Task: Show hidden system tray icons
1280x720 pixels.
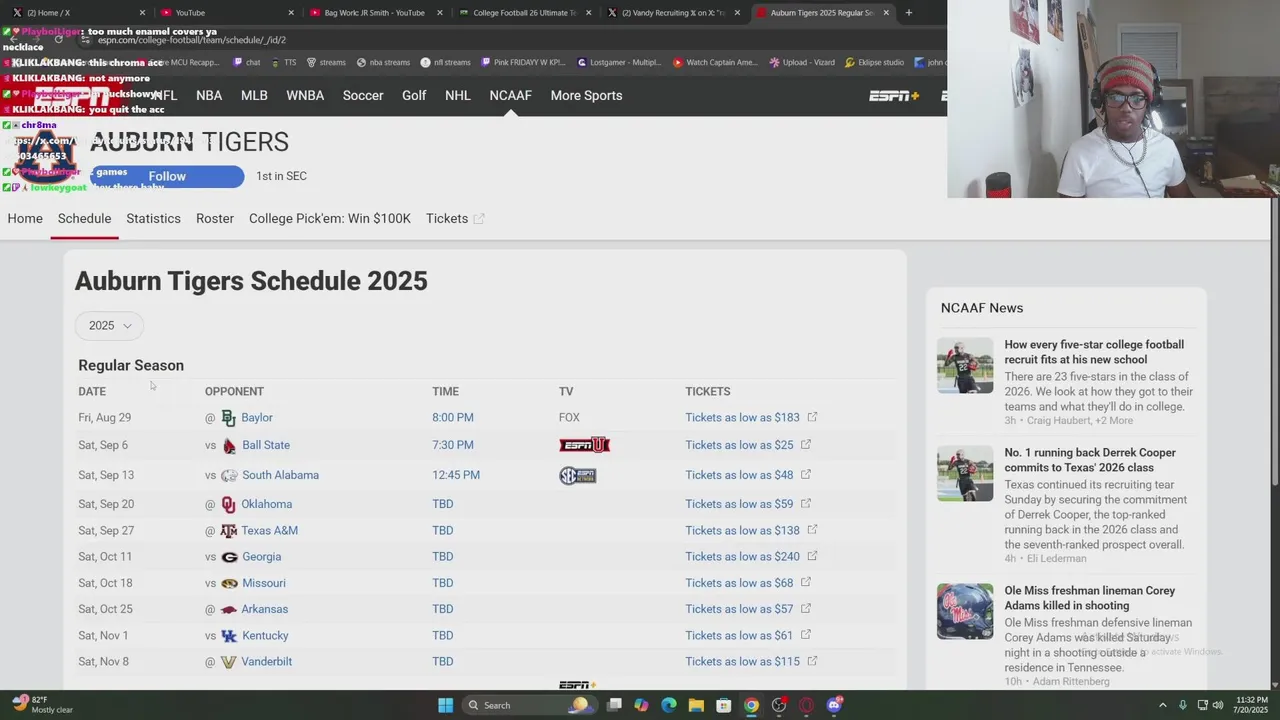Action: pos(1162,705)
